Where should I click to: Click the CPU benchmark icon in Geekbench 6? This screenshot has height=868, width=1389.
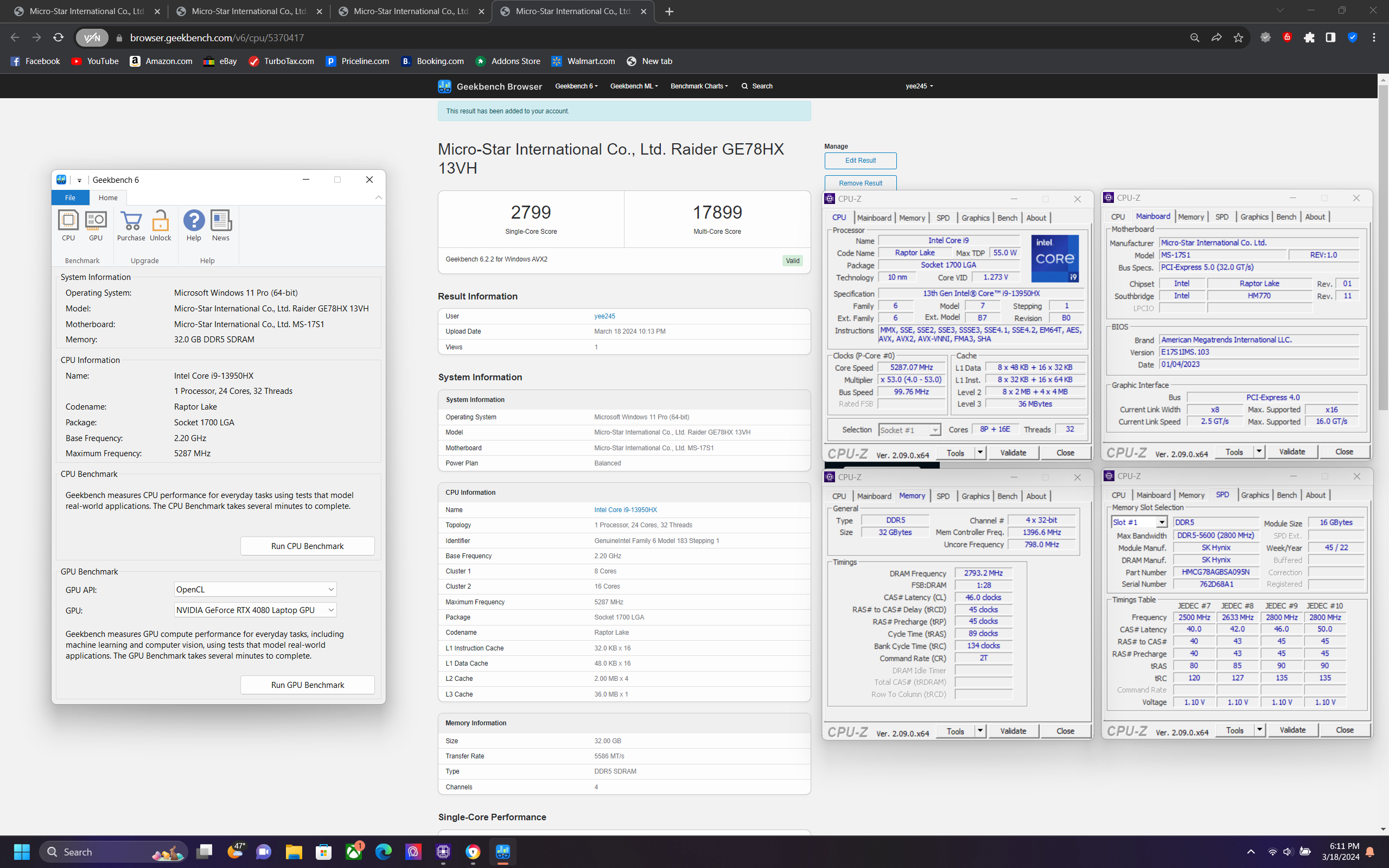point(68,225)
